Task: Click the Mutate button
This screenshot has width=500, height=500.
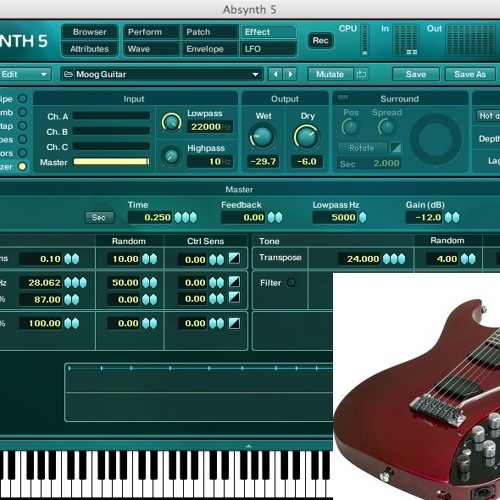Action: pos(330,74)
